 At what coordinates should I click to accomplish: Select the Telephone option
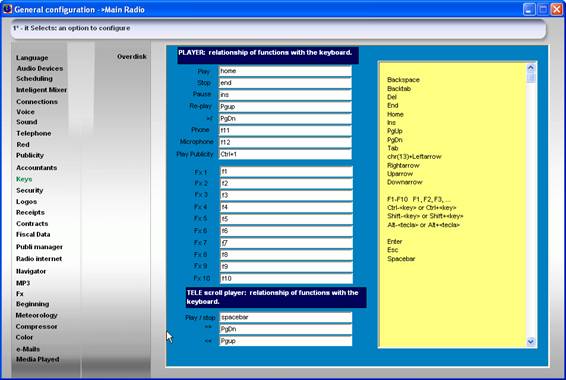(34, 134)
